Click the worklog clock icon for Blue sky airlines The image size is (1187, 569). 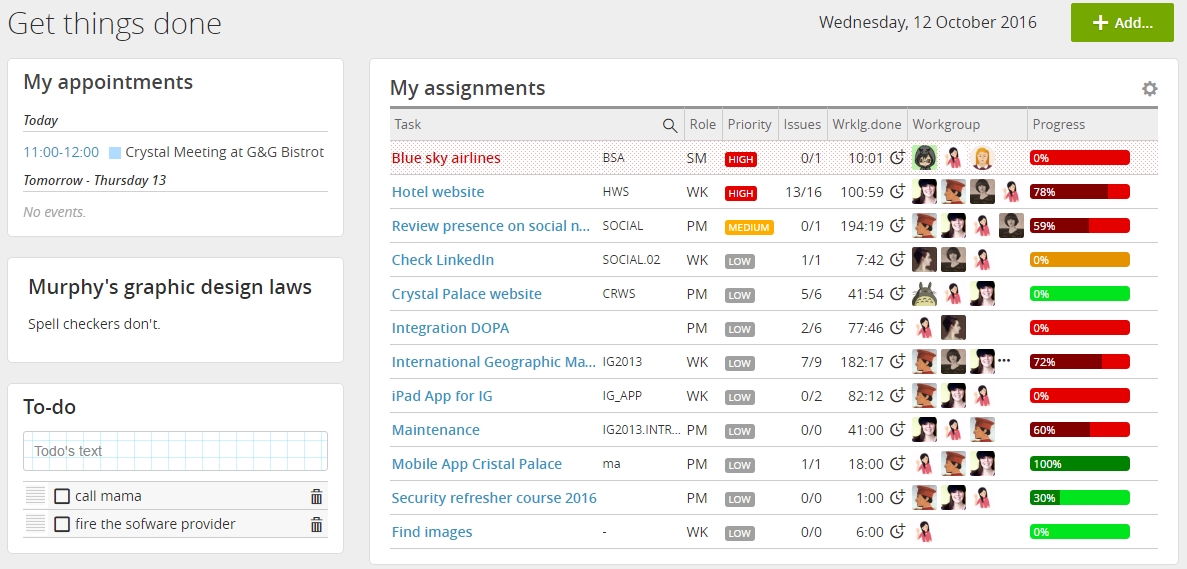click(x=897, y=158)
